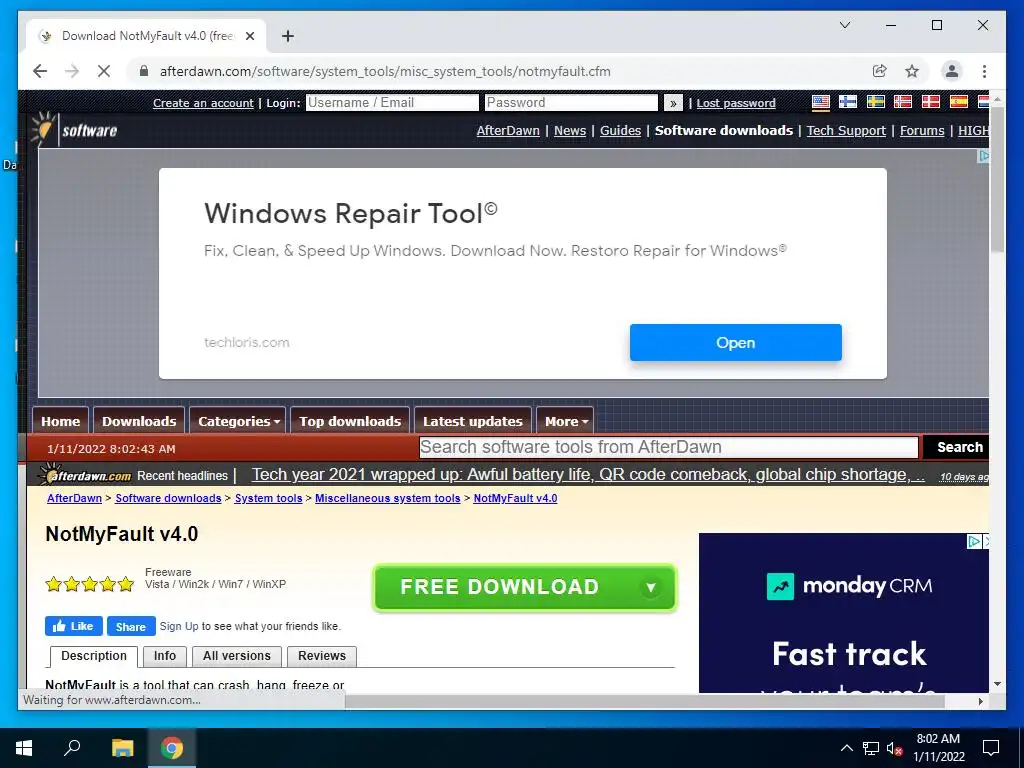Open Chrome three-dot menu
This screenshot has height=768, width=1024.
[x=984, y=71]
